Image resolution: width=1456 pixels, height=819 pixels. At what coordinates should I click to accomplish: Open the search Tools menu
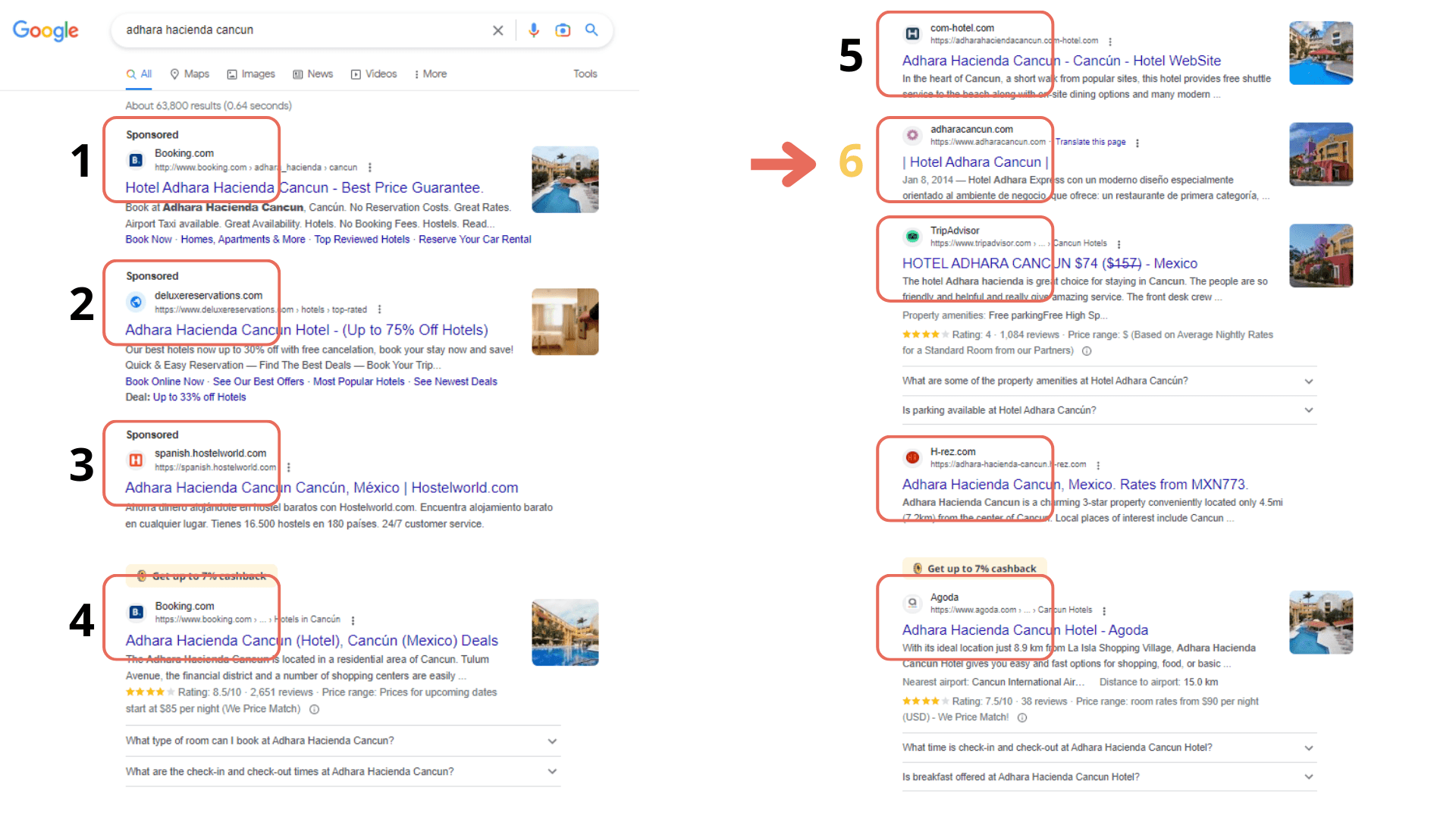point(585,74)
